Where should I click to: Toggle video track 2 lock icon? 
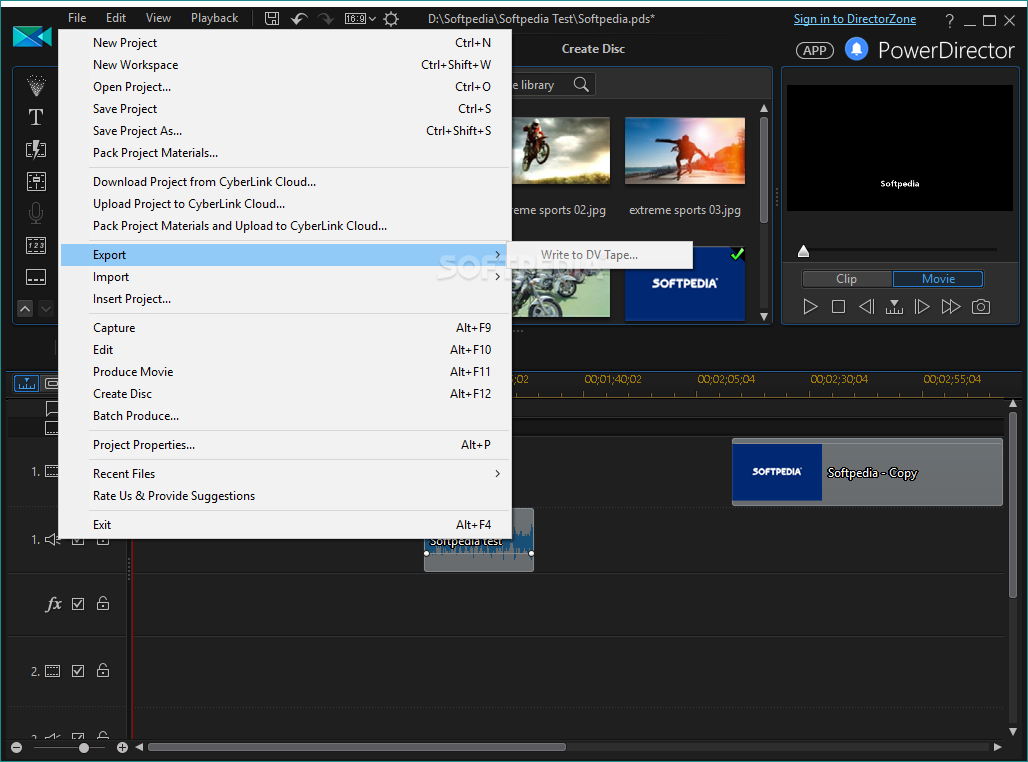(103, 670)
